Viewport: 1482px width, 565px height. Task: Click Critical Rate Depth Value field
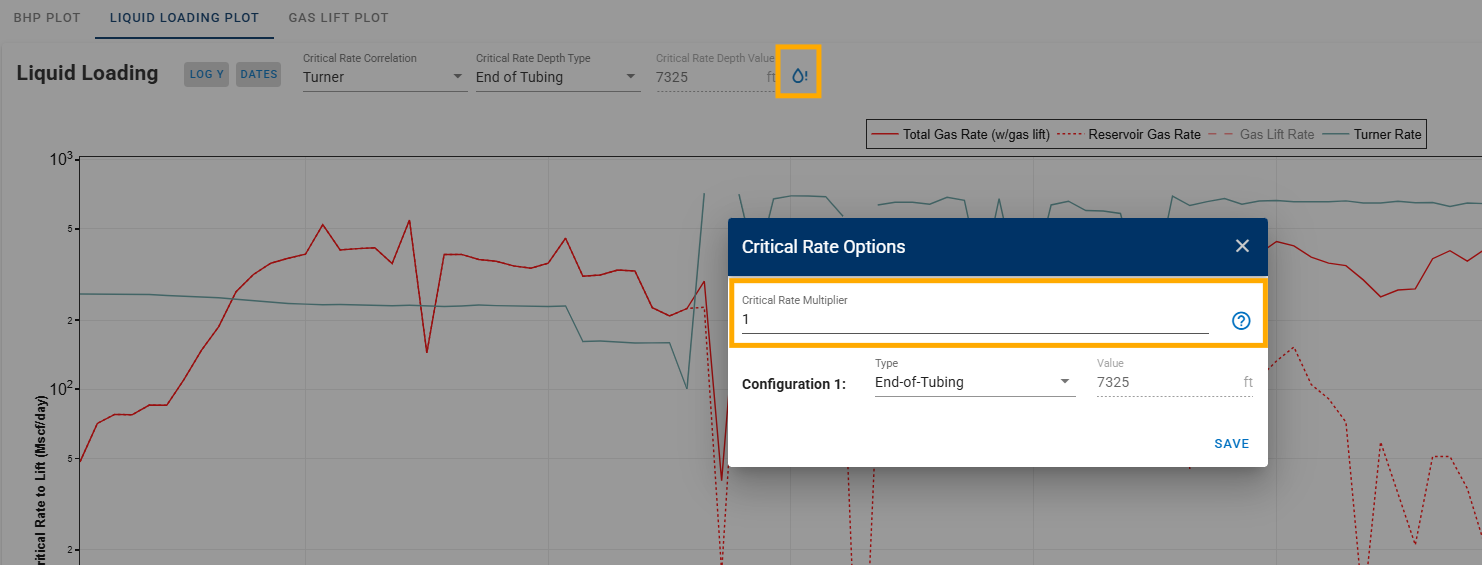[716, 77]
